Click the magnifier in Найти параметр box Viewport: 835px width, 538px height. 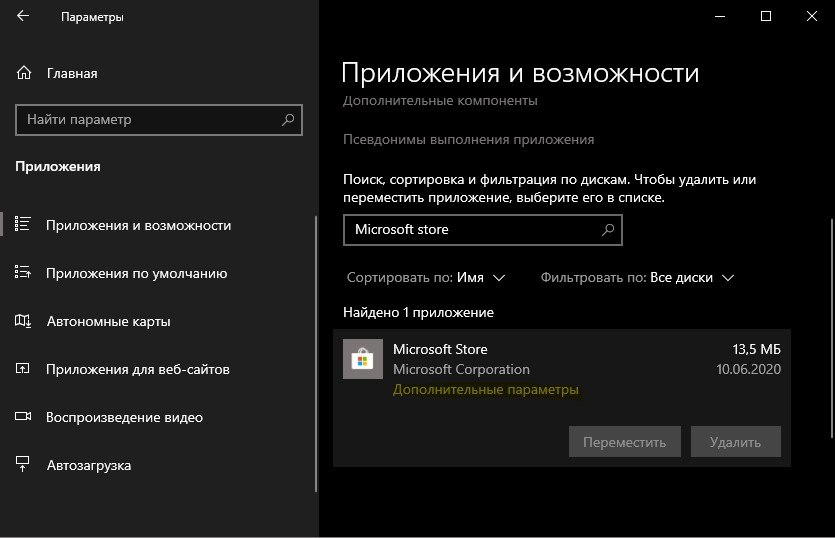coord(288,119)
